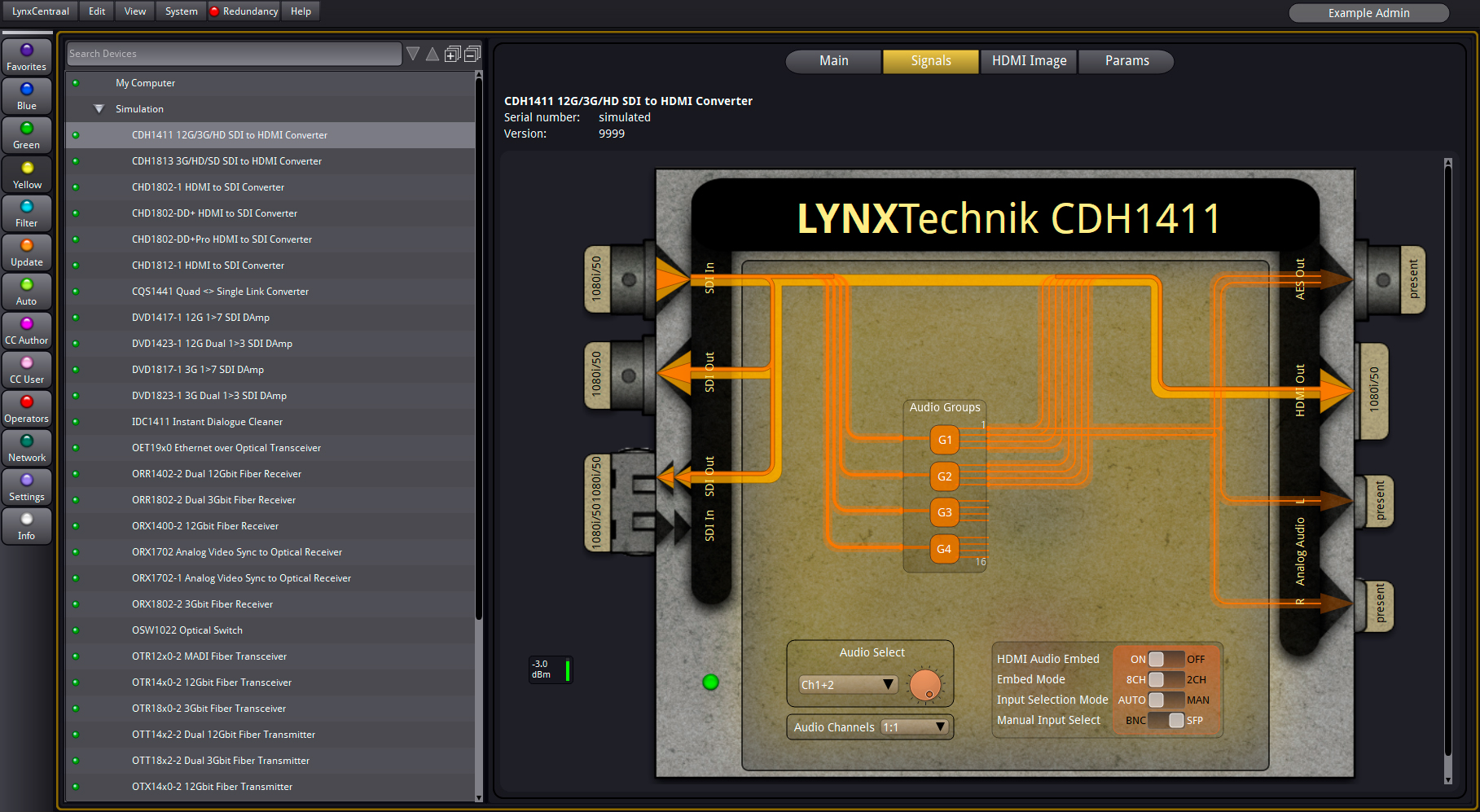
Task: Select audio group G4 block
Action: pos(945,549)
